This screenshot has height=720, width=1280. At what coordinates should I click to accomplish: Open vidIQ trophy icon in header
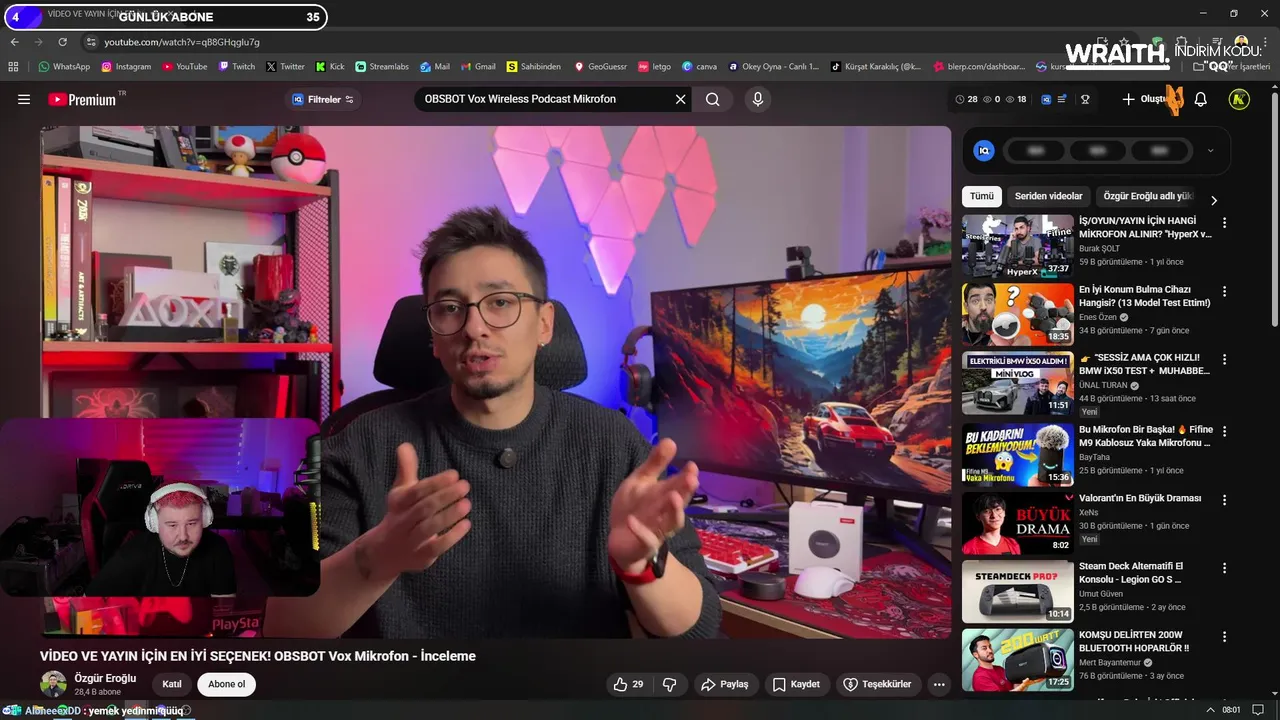[1084, 99]
